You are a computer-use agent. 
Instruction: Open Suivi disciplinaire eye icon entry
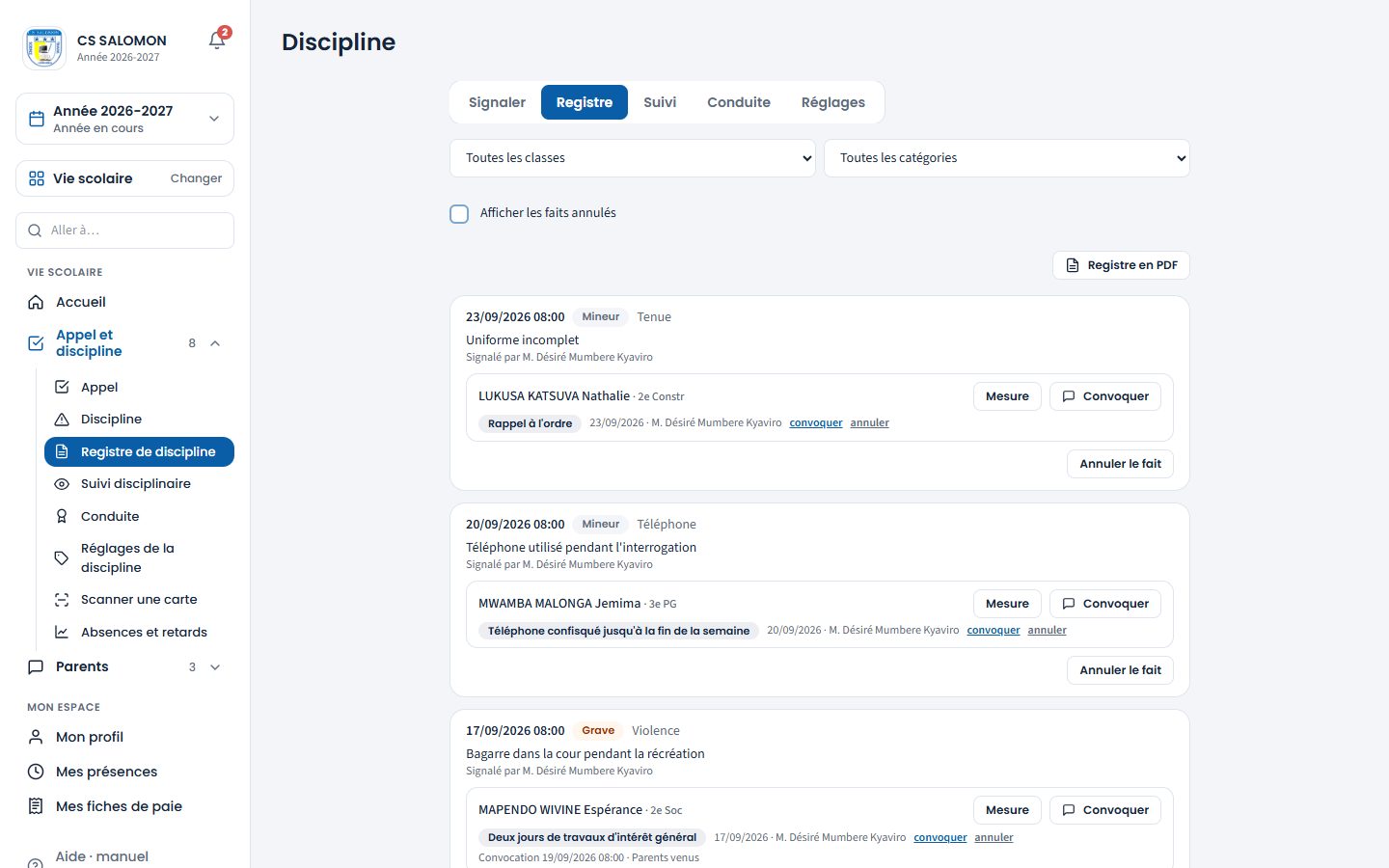click(x=62, y=484)
